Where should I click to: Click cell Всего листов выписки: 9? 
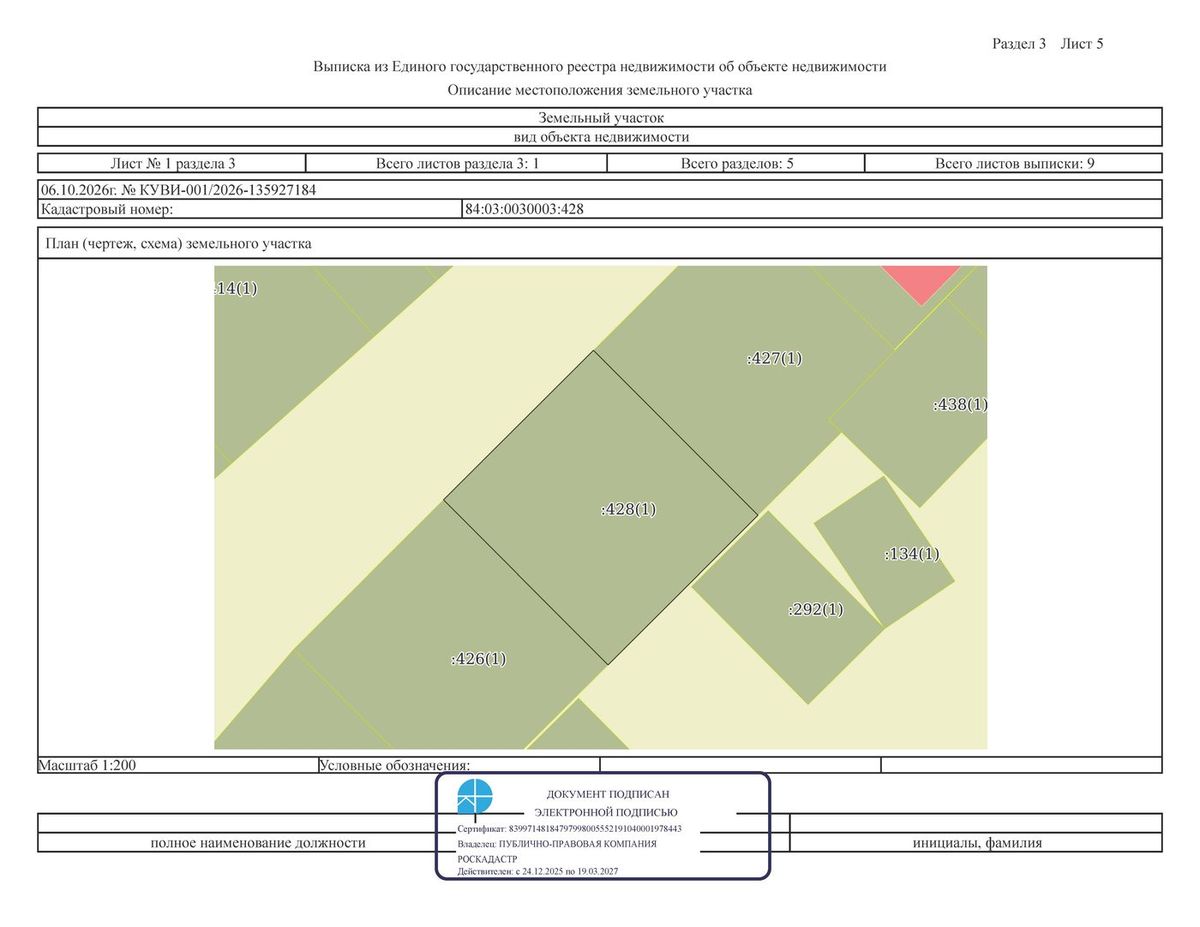pos(1014,163)
